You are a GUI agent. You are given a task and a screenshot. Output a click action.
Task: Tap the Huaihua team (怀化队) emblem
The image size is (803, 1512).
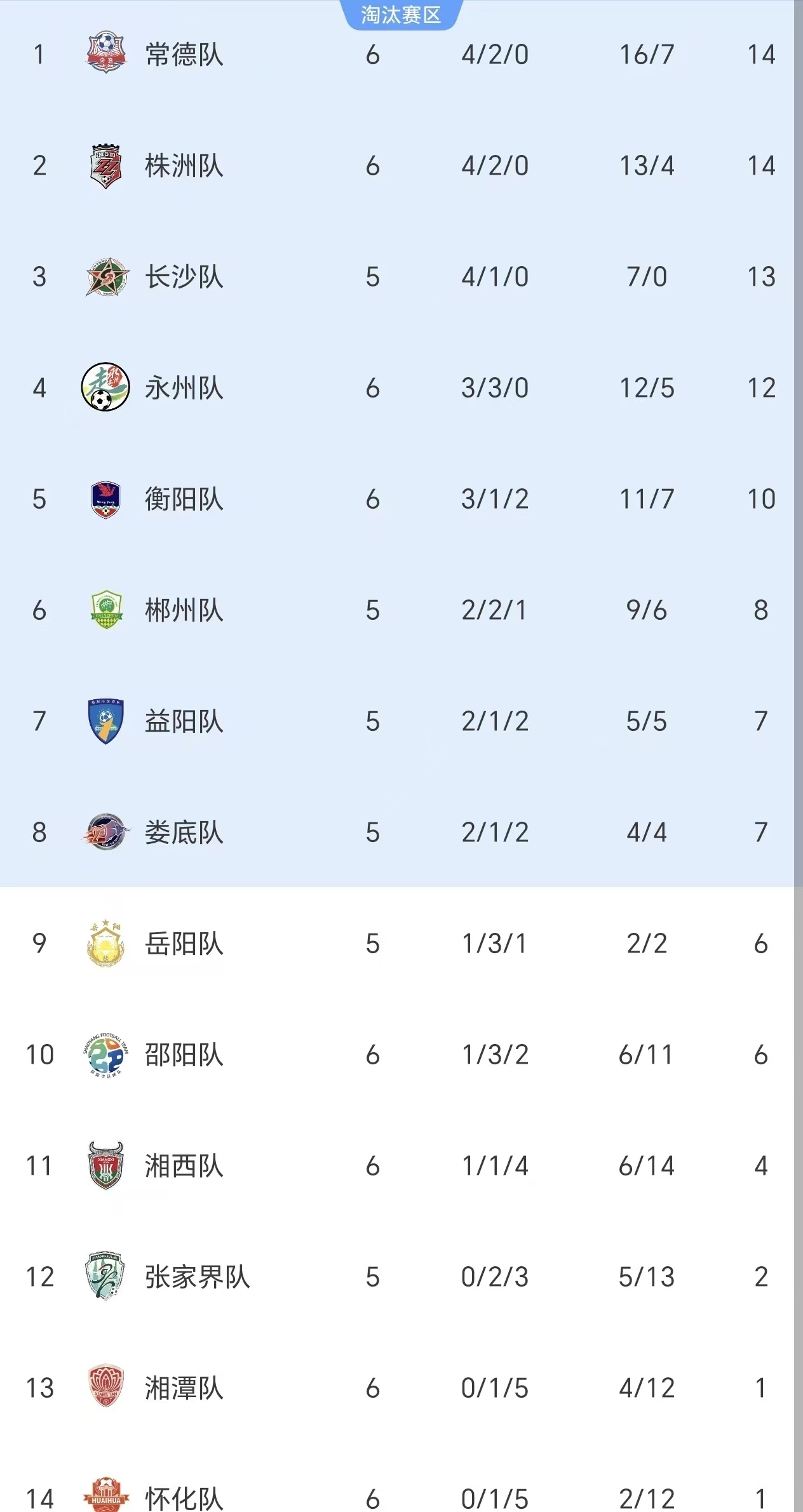click(x=105, y=1495)
